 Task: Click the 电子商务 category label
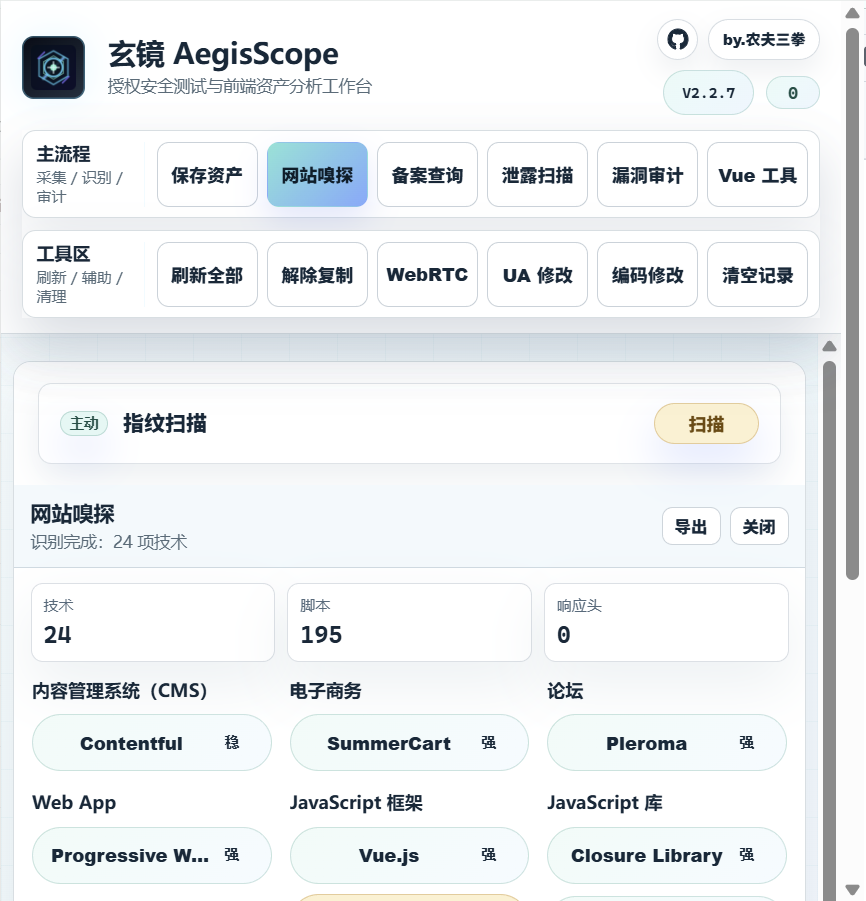325,690
